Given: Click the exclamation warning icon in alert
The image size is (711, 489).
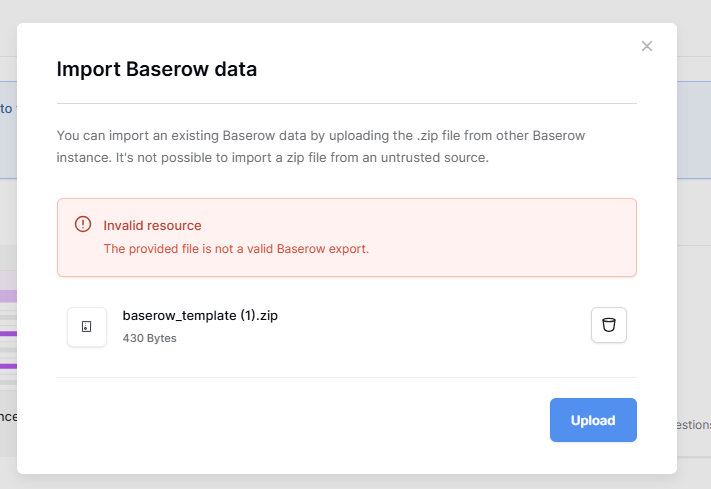Looking at the screenshot, I should (83, 224).
